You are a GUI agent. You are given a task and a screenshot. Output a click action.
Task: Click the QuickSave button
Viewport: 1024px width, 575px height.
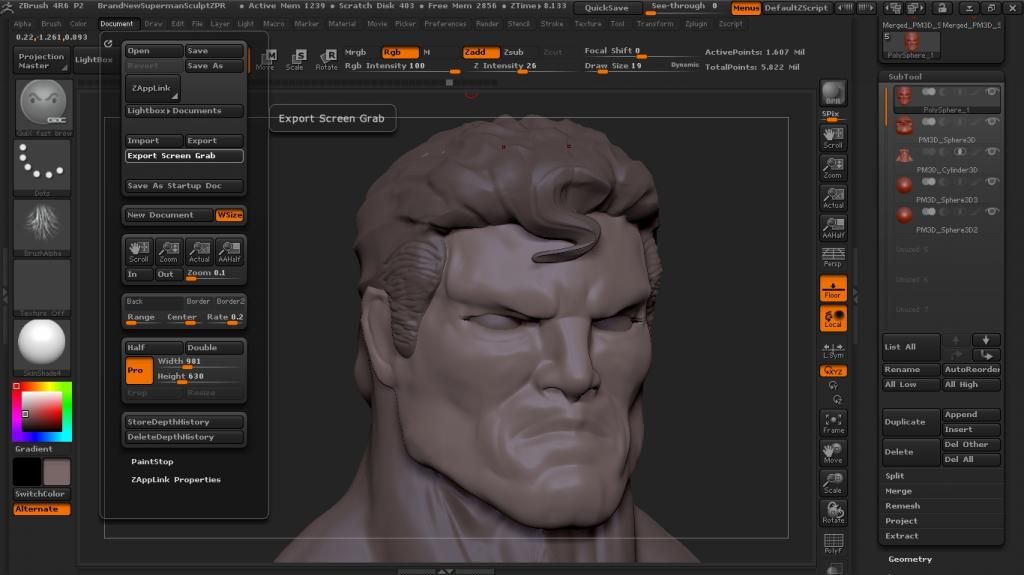607,8
